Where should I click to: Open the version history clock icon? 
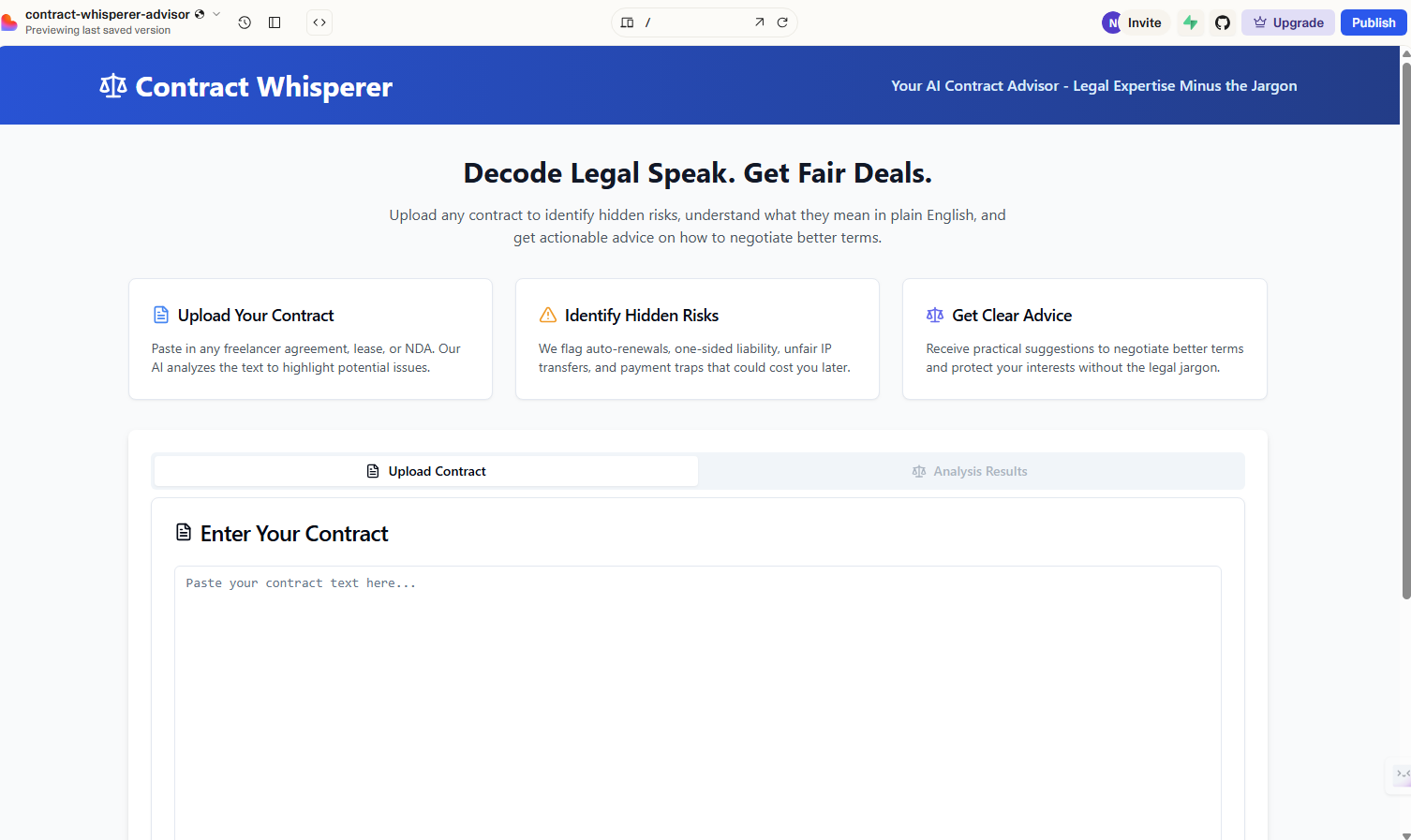(x=245, y=22)
